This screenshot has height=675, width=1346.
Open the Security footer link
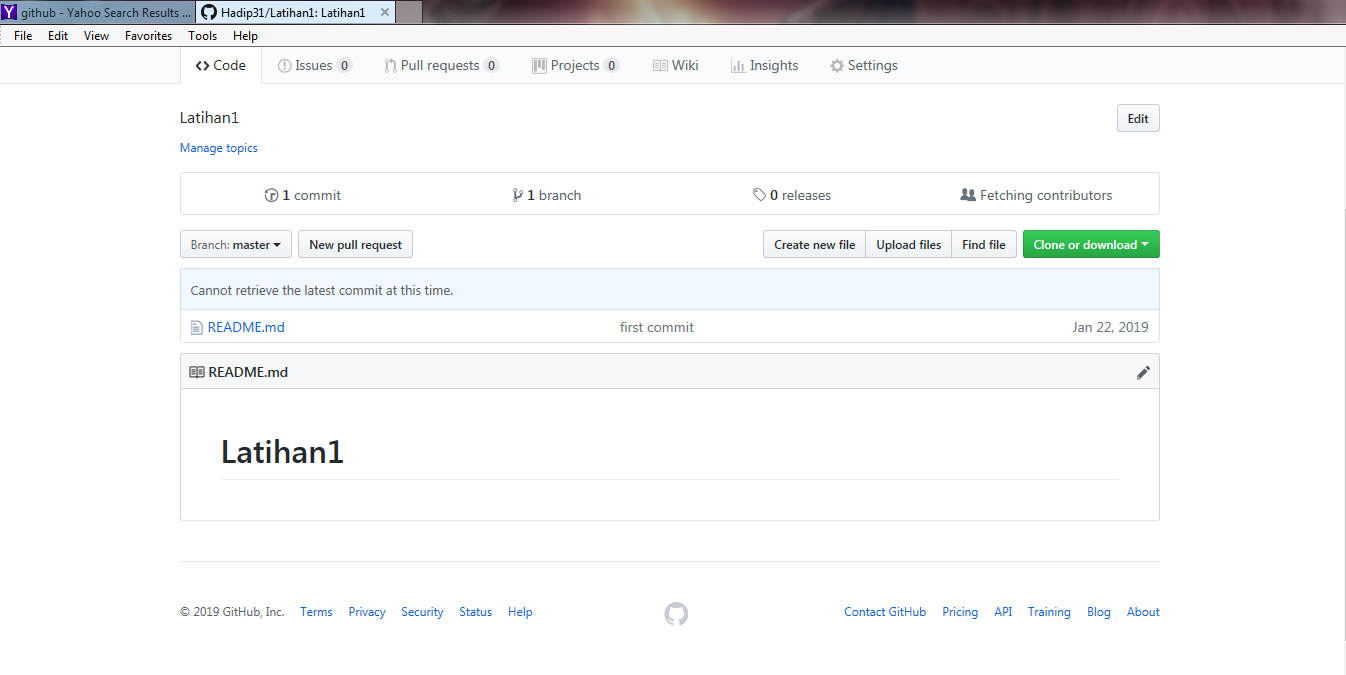click(x=422, y=612)
